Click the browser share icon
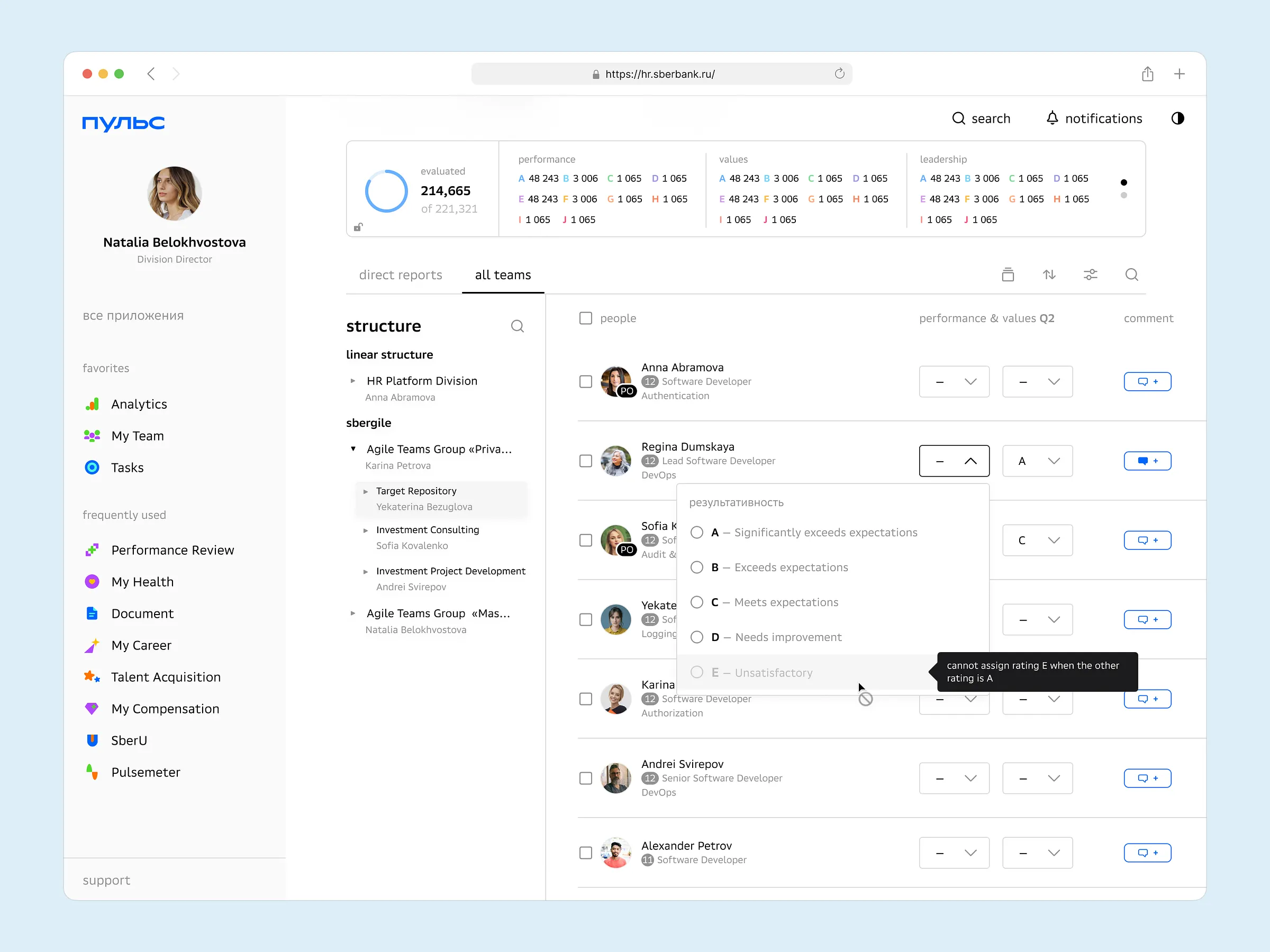This screenshot has height=952, width=1270. pos(1147,74)
